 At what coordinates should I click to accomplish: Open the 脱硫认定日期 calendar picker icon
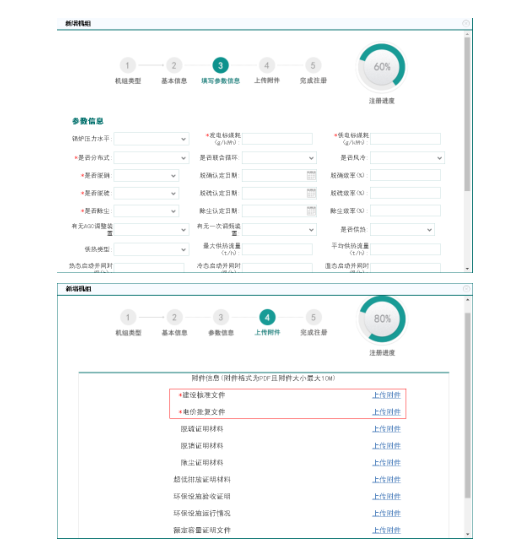(311, 193)
